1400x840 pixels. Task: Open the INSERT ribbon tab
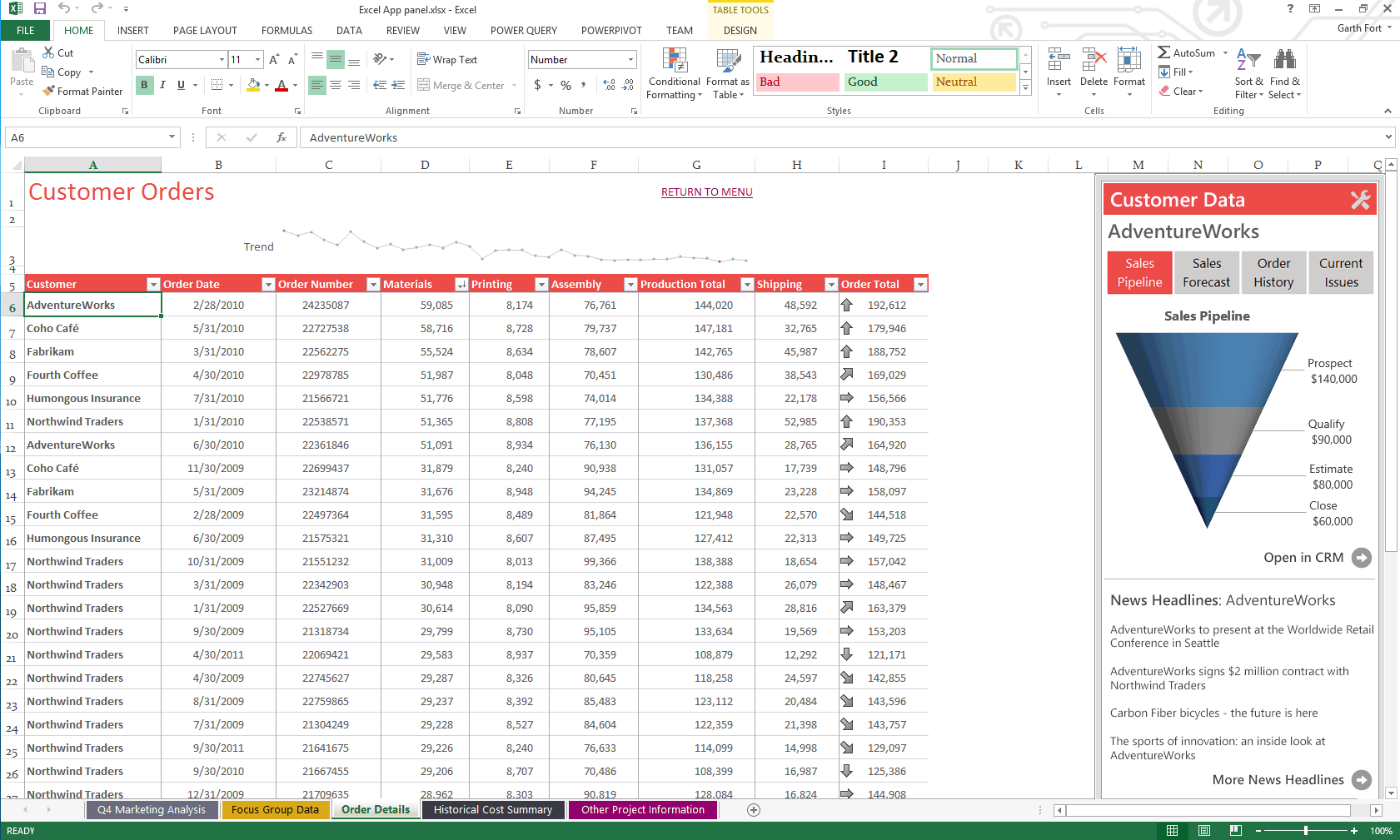click(x=133, y=31)
